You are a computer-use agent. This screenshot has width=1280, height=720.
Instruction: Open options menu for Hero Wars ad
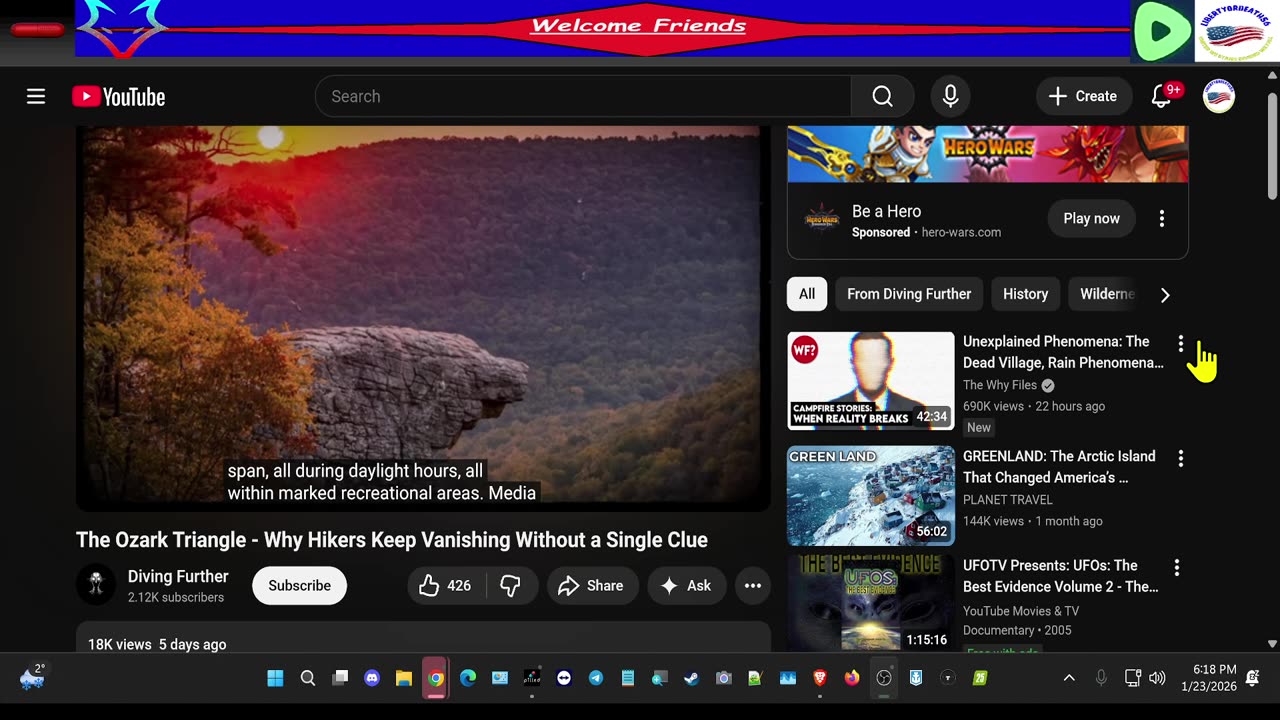click(1162, 219)
